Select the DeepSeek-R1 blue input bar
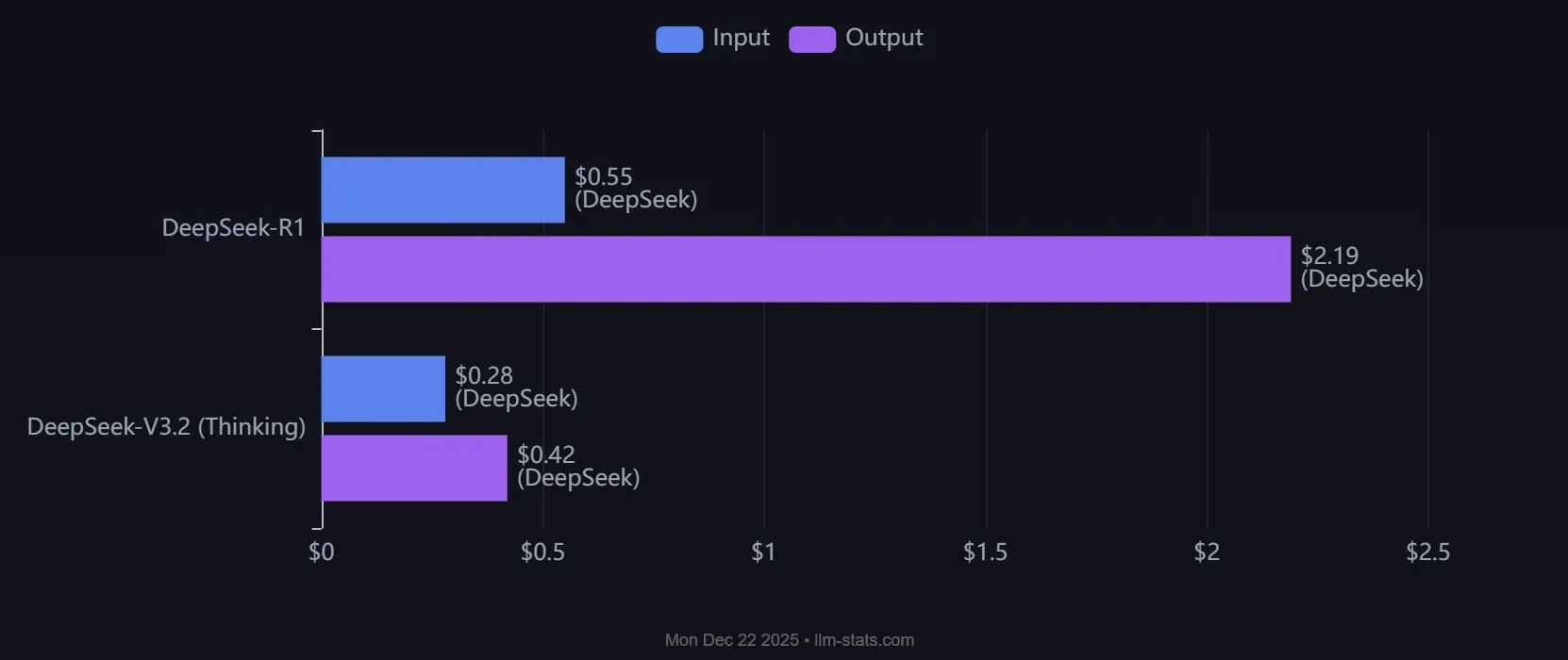The image size is (1568, 660). (x=442, y=190)
